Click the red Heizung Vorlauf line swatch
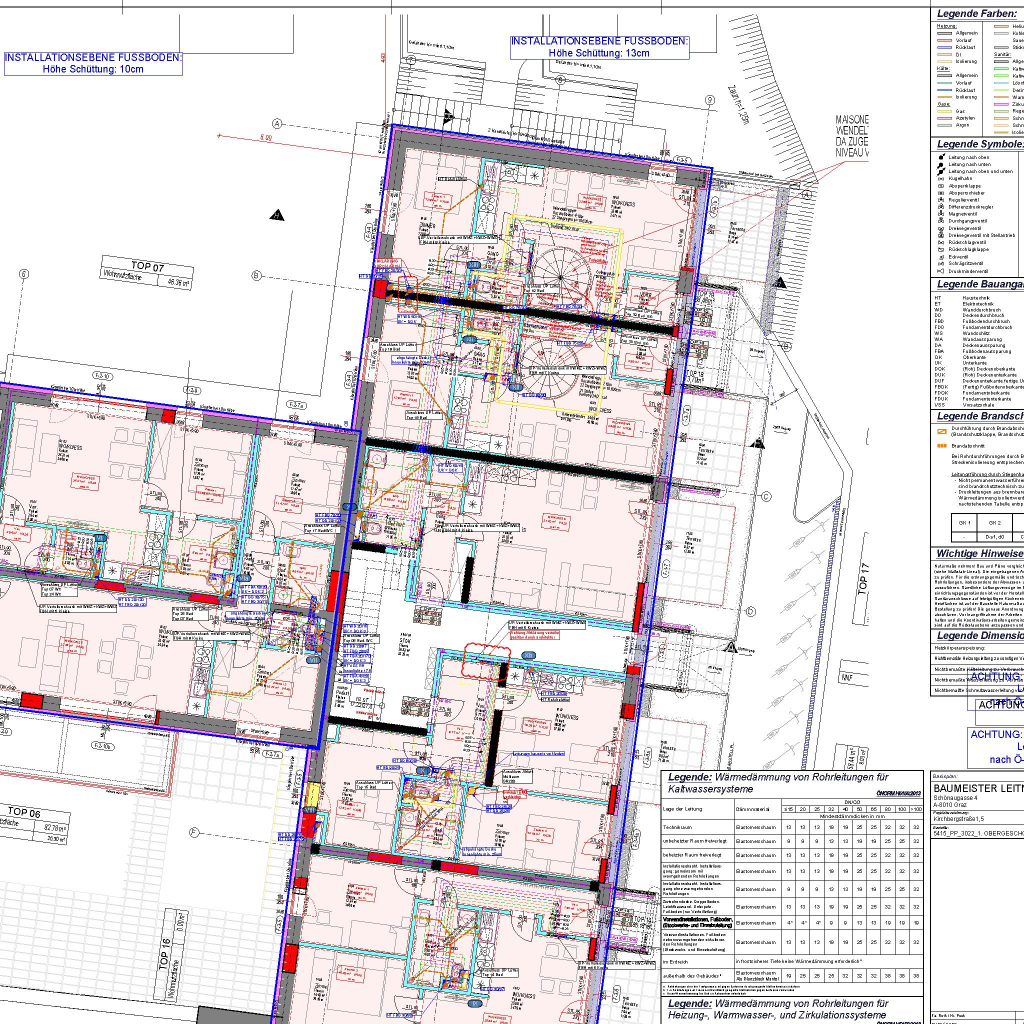This screenshot has height=1024, width=1024. (943, 39)
